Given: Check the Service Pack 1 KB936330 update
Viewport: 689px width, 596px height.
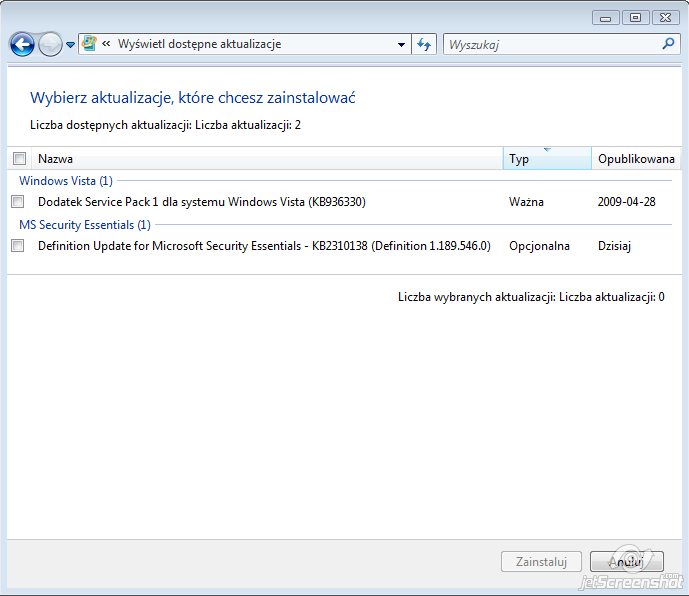Looking at the screenshot, I should (18, 202).
